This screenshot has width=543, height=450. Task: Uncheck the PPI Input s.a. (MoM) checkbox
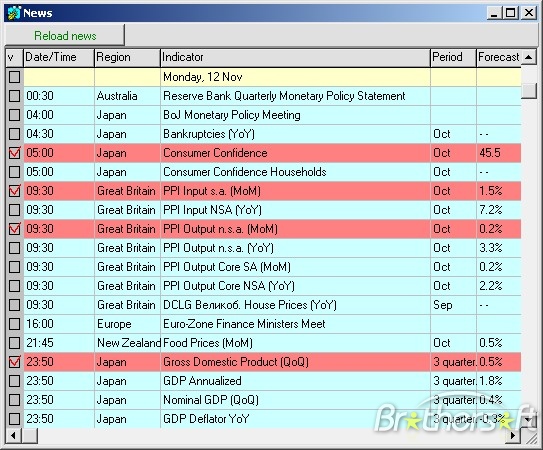(15, 191)
